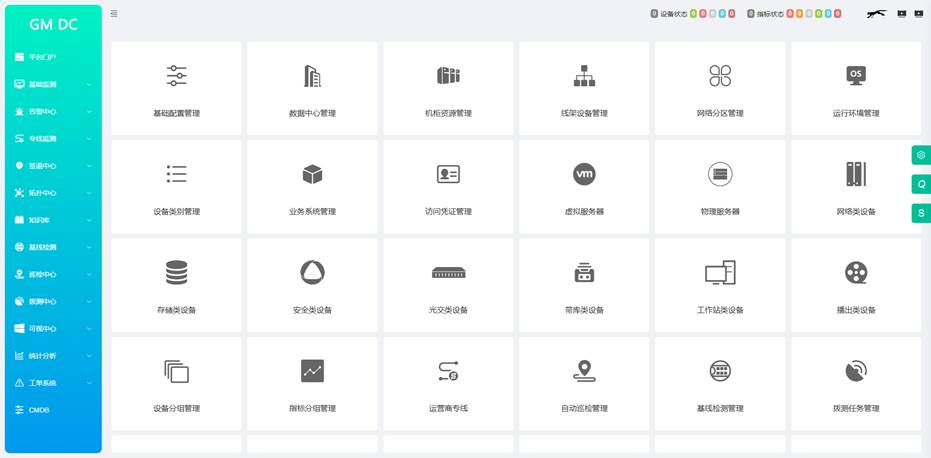The image size is (931, 458).
Task: Expand the 资源中心 sidebar menu
Action: tap(53, 166)
